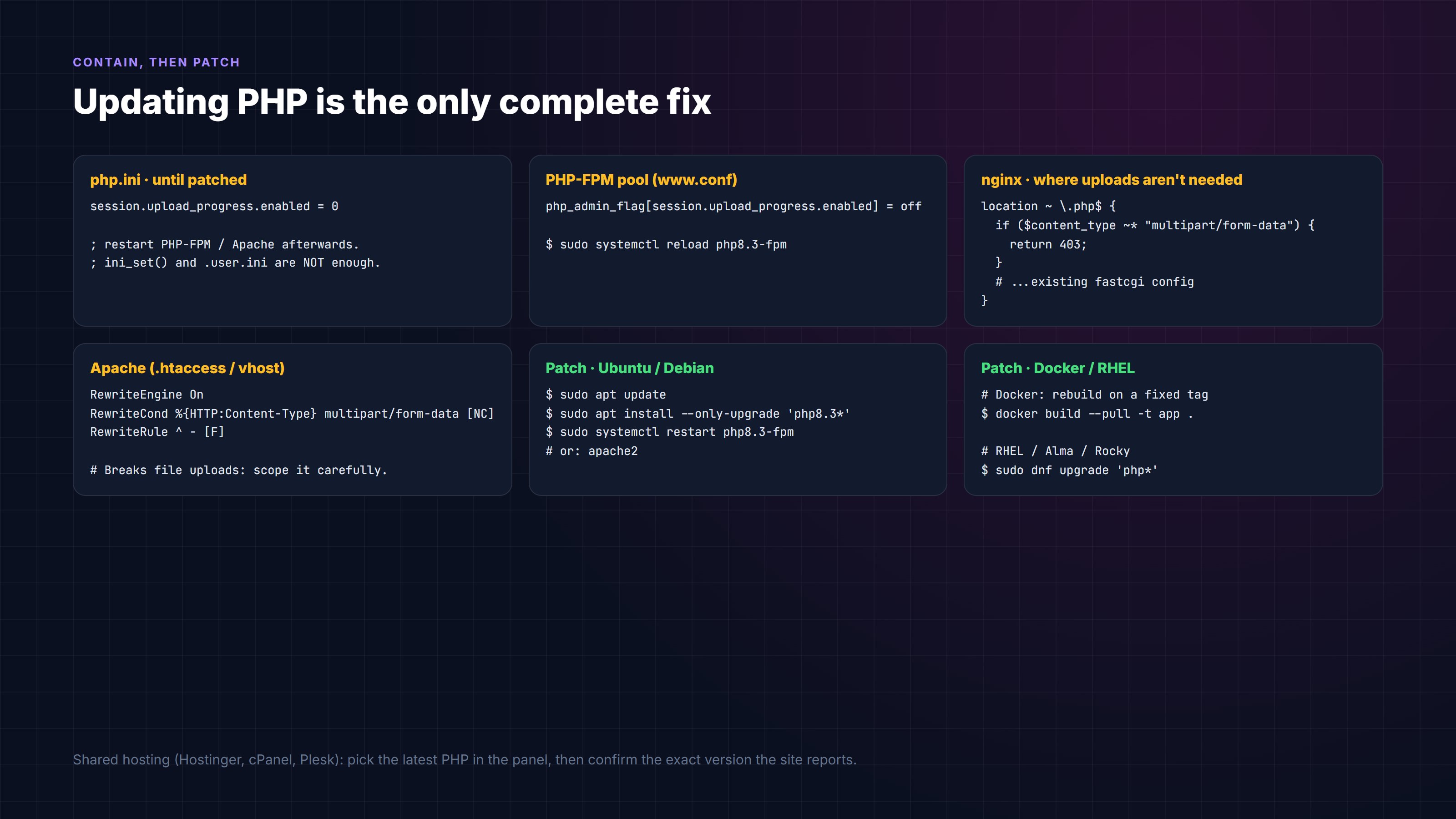
Task: Click the shared hosting footnote text
Action: pyautogui.click(x=465, y=760)
